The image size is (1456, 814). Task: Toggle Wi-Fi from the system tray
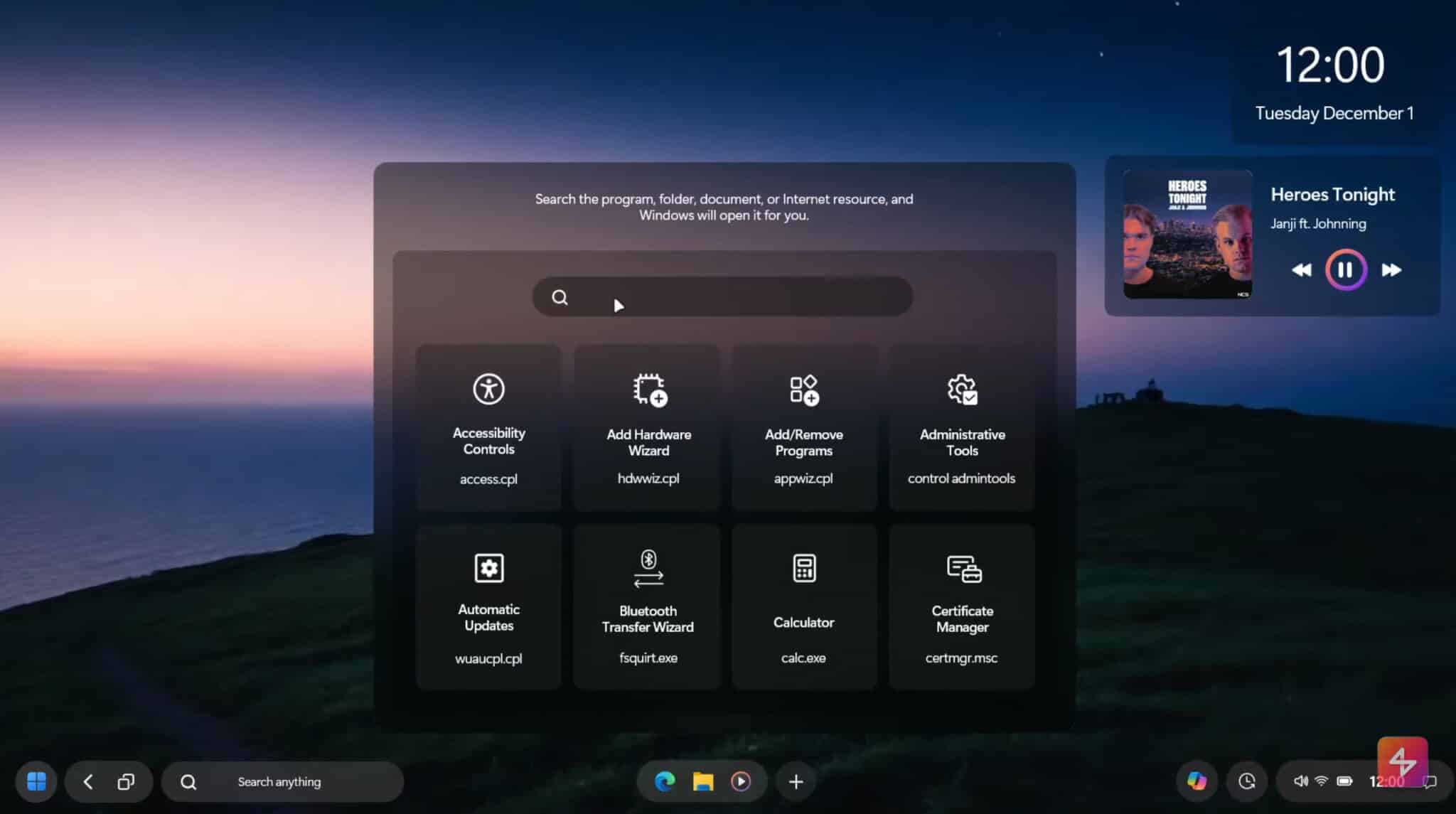coord(1322,780)
